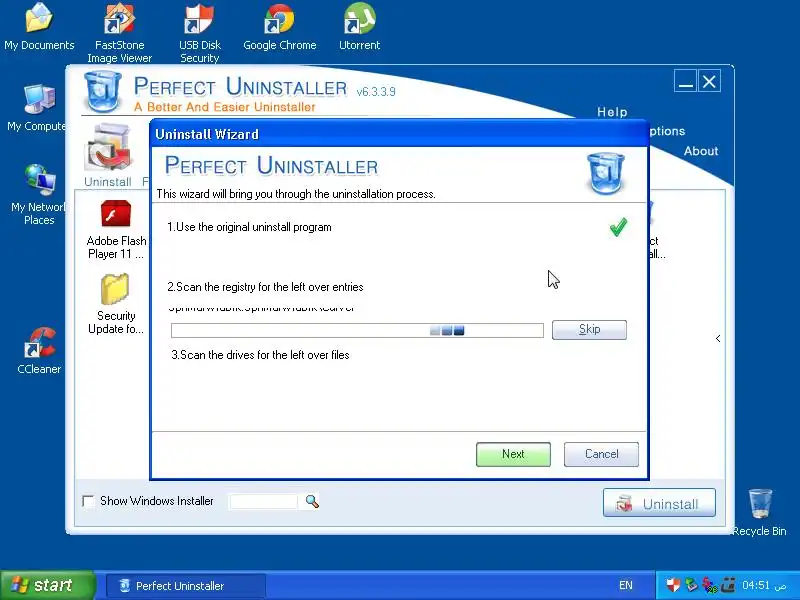The height and width of the screenshot is (600, 800).
Task: Skip the registry scan
Action: (589, 330)
